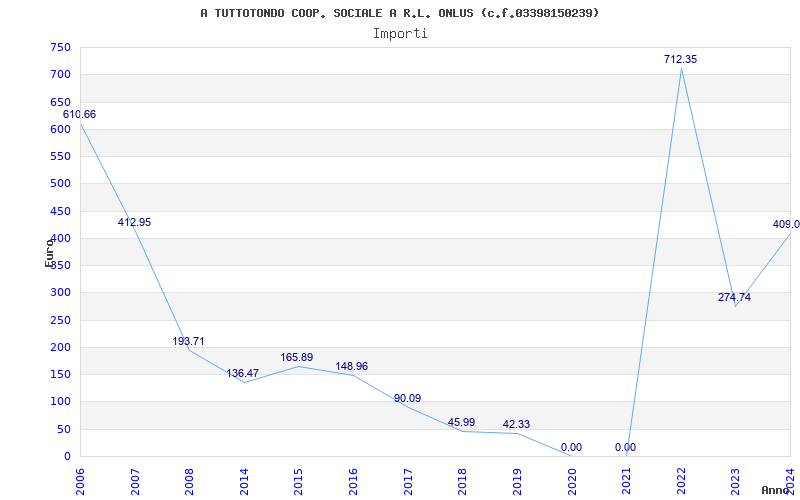Click the 2006 x-axis year label
The height and width of the screenshot is (500, 800).
[x=80, y=483]
